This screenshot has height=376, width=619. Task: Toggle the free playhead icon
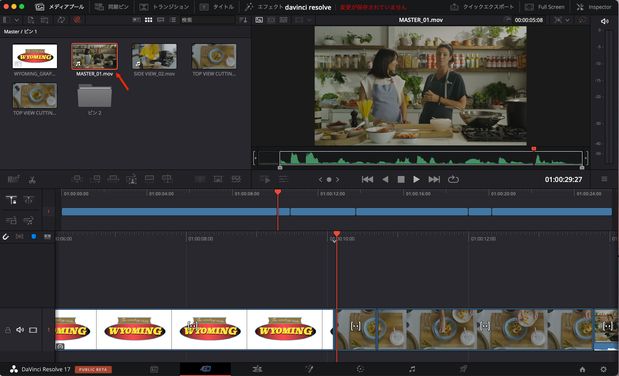tap(28, 200)
